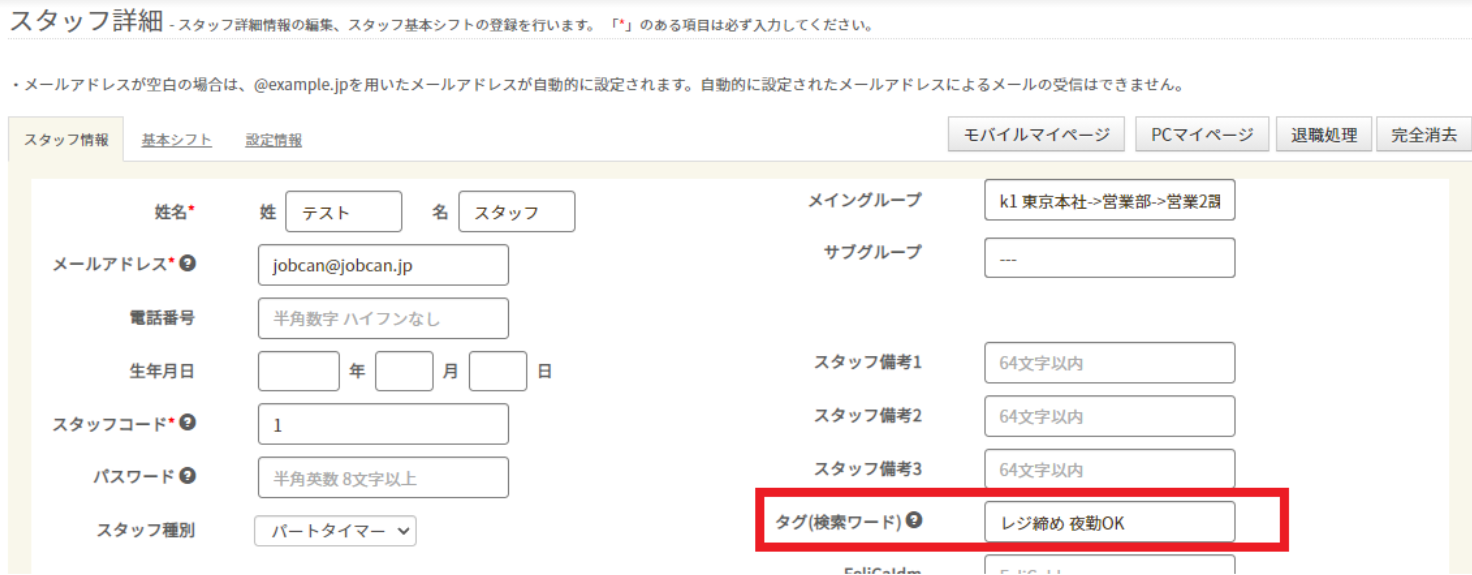Viewport: 1472px width, 575px height.
Task: Open the スタッフ種別 dropdown
Action: (335, 531)
